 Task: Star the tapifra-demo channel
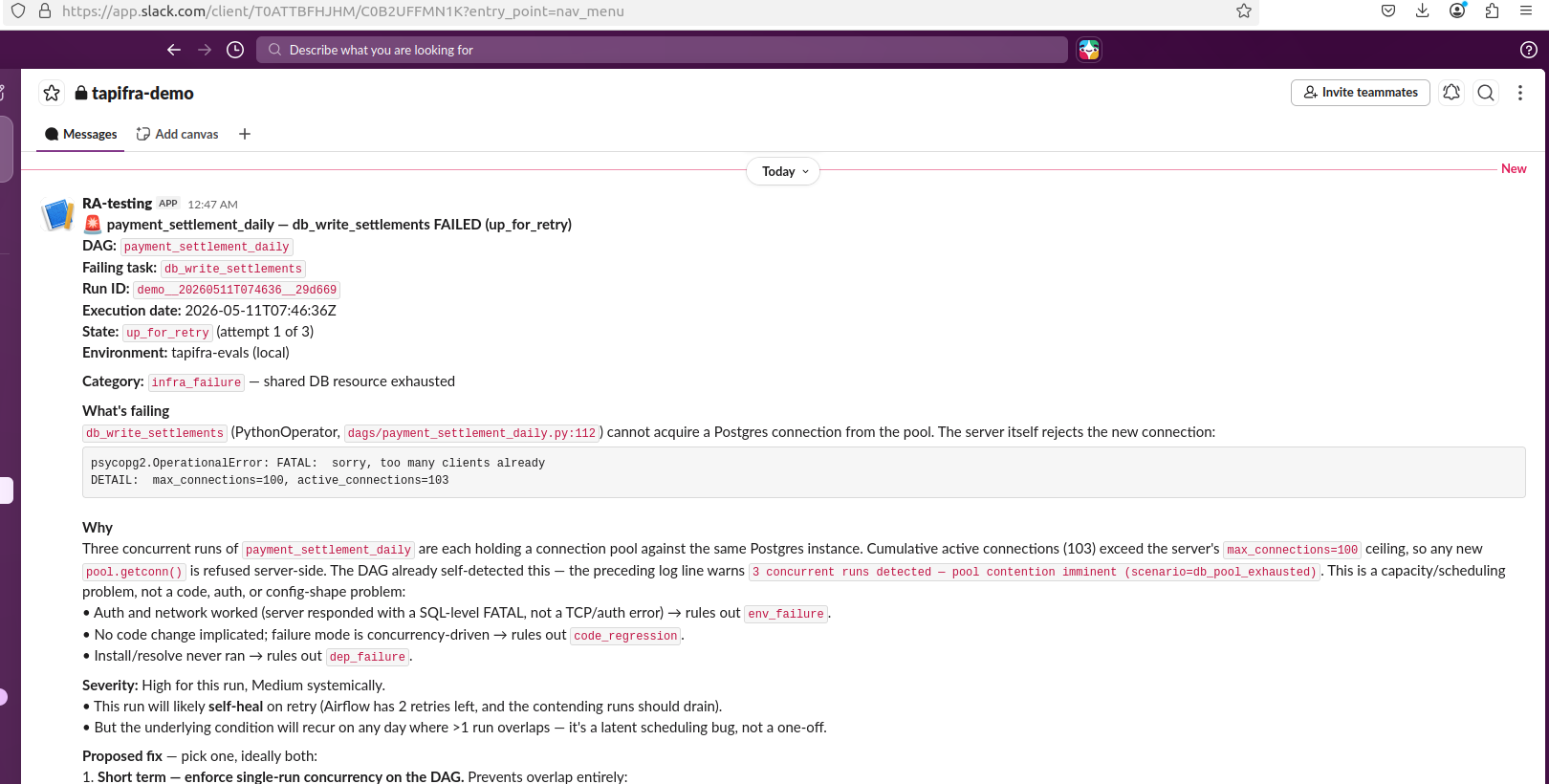52,93
